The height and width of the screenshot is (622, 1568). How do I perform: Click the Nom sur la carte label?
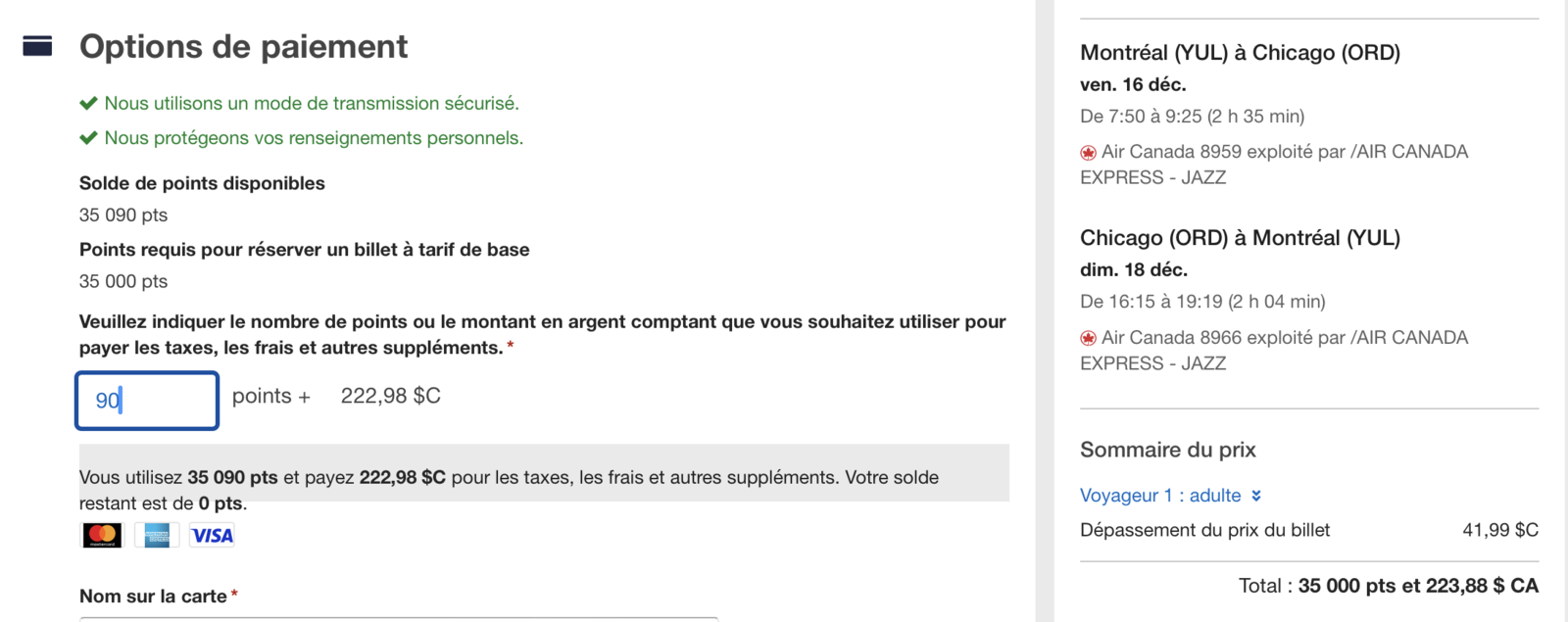coord(154,596)
